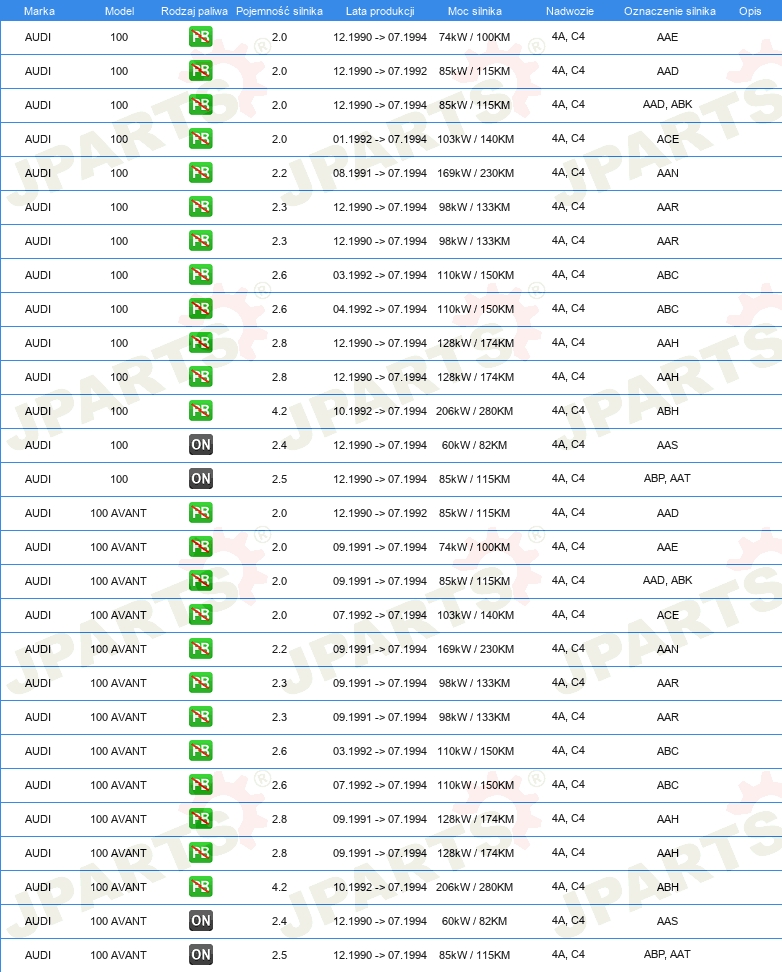Click petrol icon in AUDI 100 2.2 AAN row
Screen dimensions: 782x972
[x=200, y=173]
